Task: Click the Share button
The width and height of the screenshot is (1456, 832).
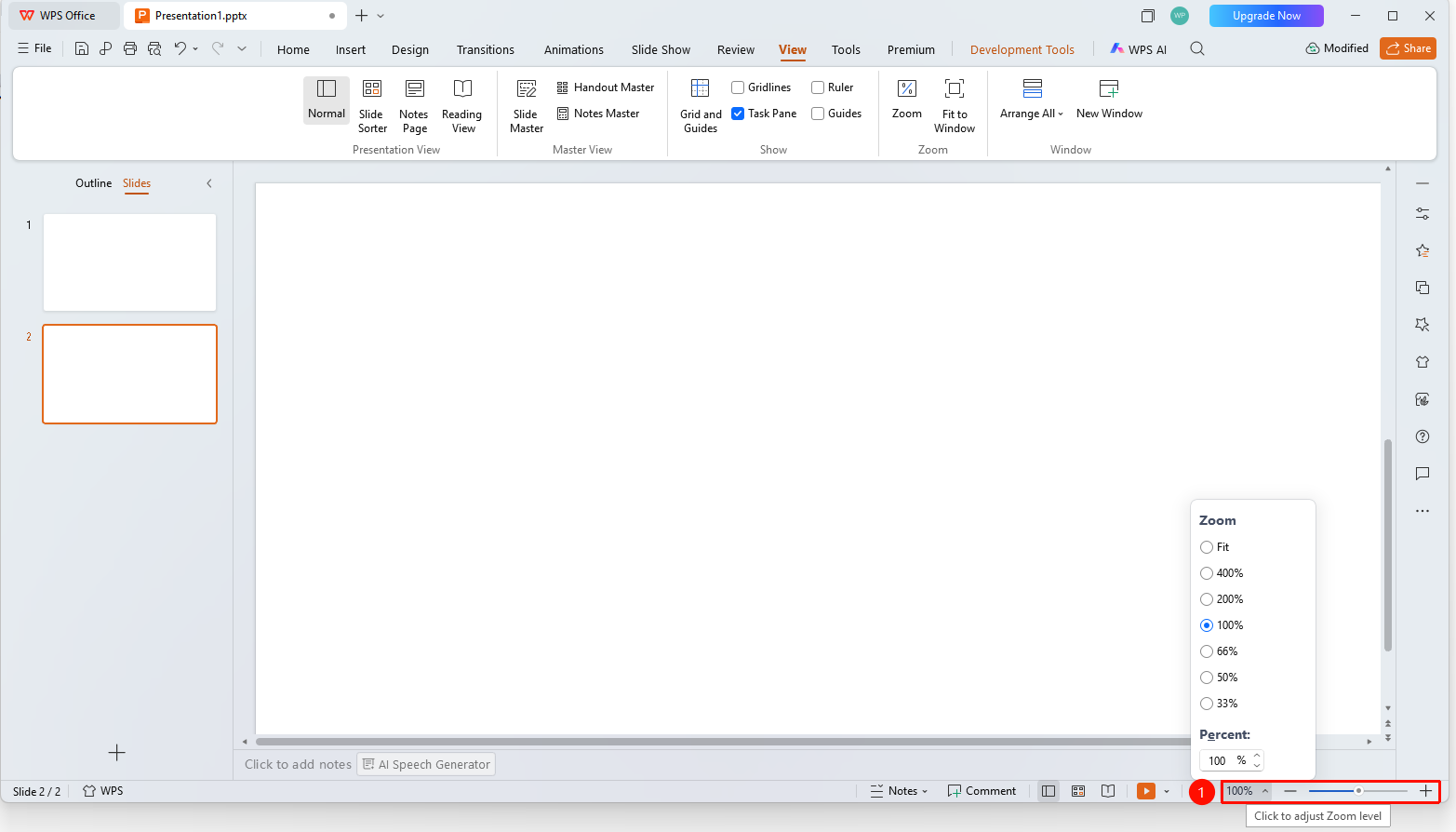Action: 1408,48
